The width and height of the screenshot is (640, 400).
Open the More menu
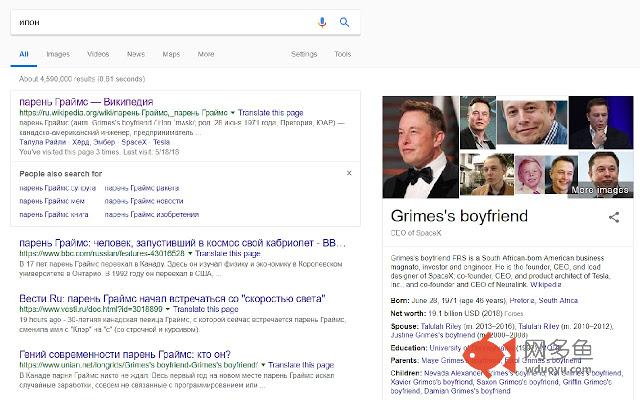206,54
